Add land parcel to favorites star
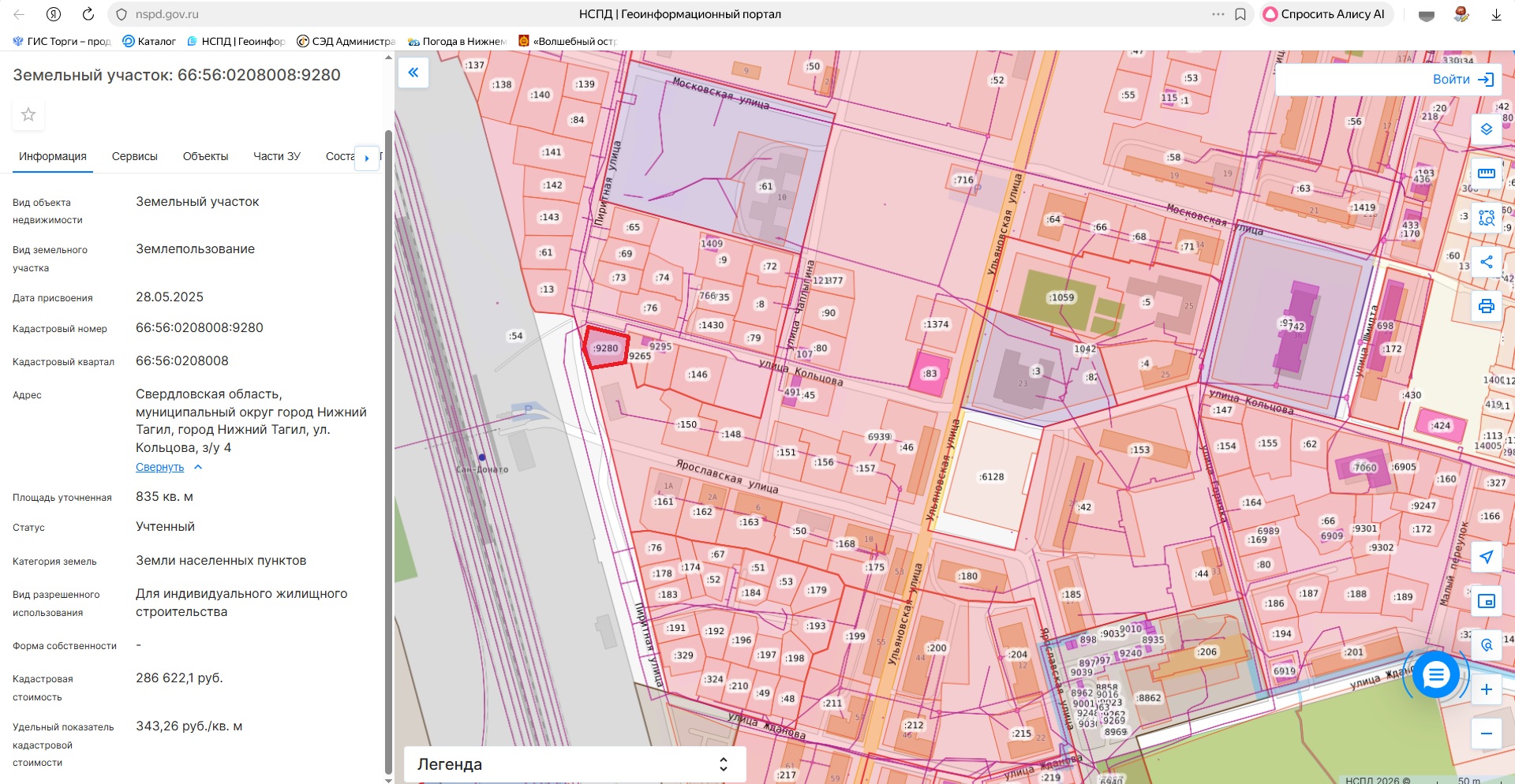The width and height of the screenshot is (1515, 784). pos(28,115)
